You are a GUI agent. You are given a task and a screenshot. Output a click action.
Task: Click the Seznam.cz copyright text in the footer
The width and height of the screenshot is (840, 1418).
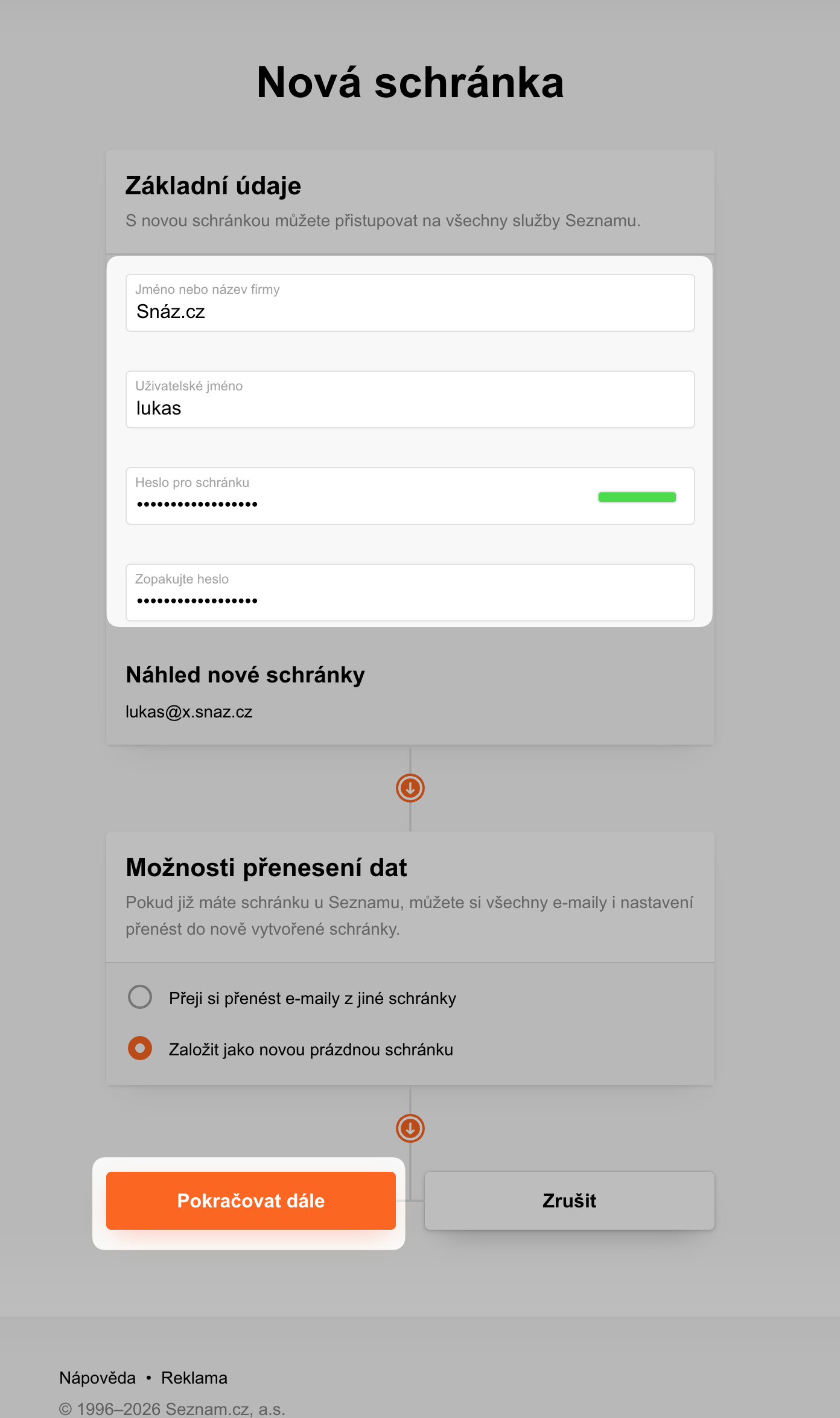coord(172,1409)
